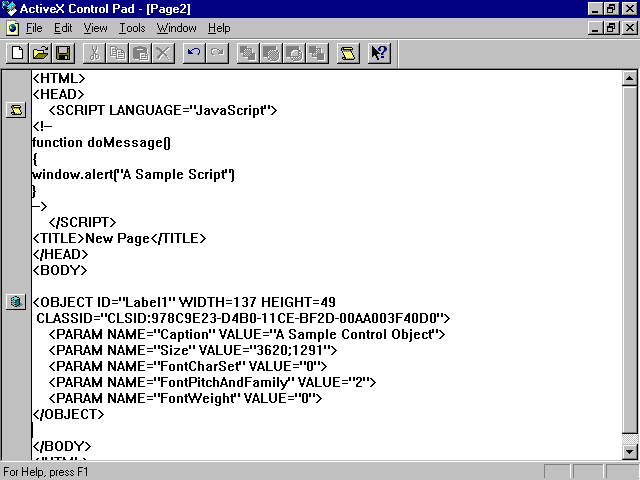Click the vertical scrollbar up arrow
Screen dimensions: 640x480
coord(630,78)
